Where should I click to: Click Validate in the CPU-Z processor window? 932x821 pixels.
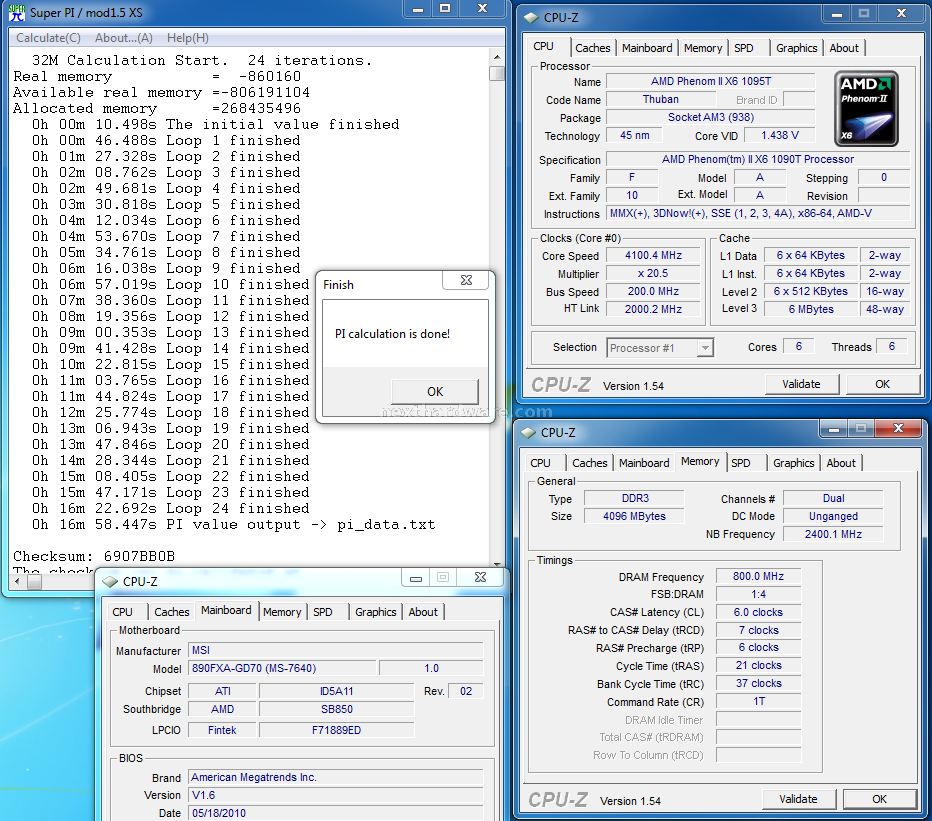[x=801, y=384]
